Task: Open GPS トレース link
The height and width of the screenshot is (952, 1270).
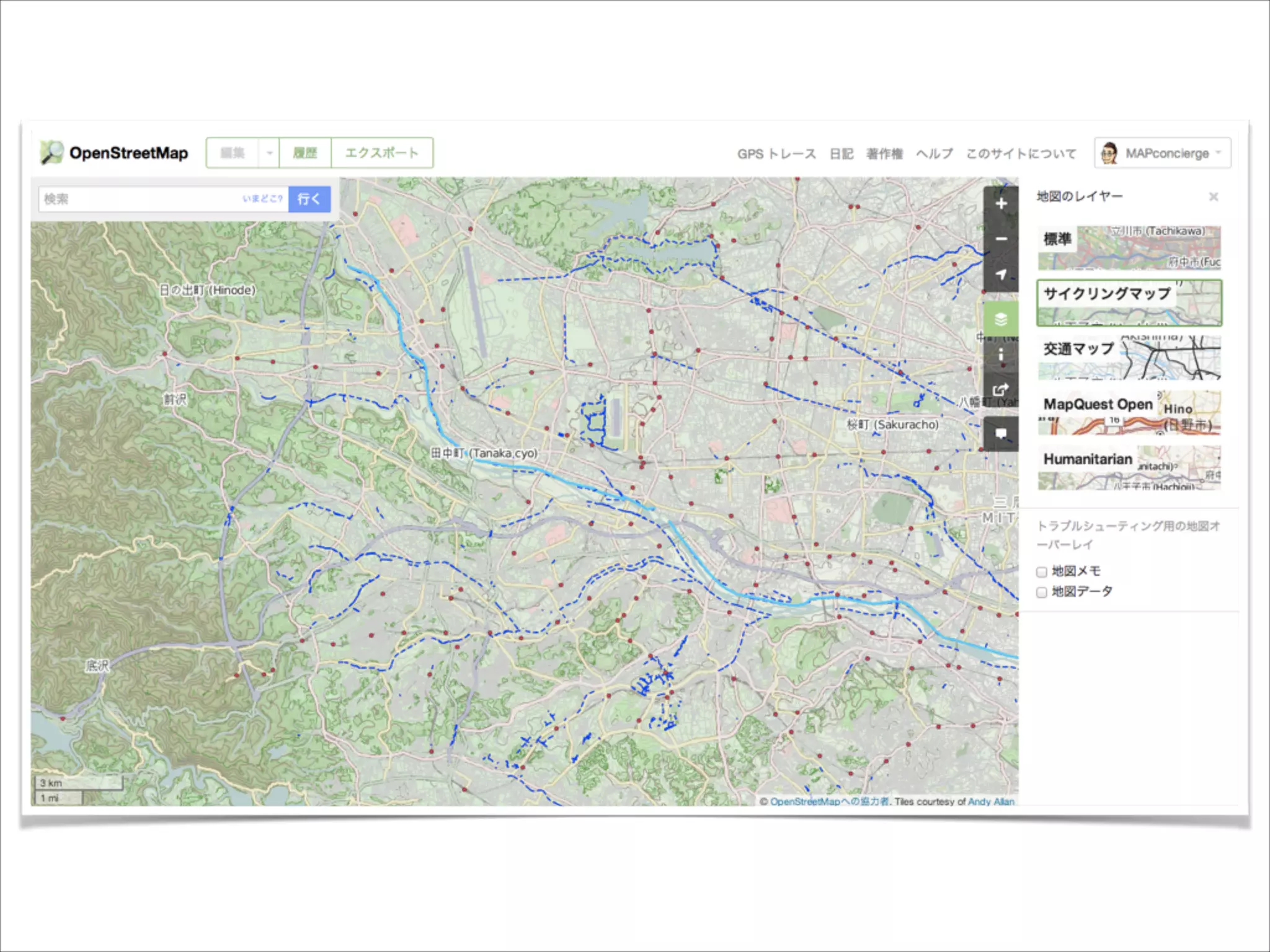Action: 776,154
